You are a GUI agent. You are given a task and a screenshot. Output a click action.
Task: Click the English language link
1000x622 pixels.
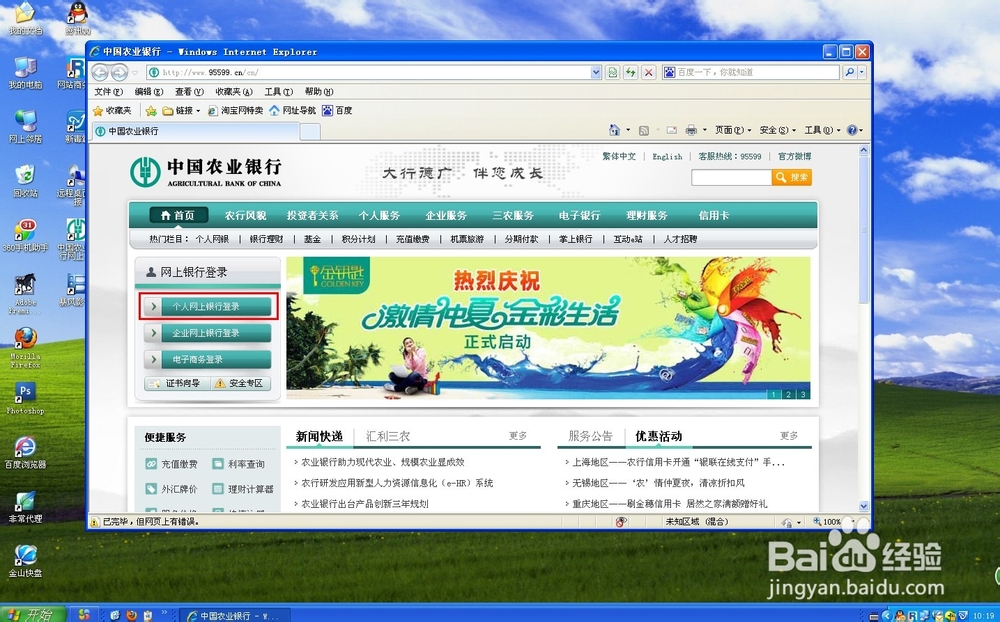pos(667,156)
